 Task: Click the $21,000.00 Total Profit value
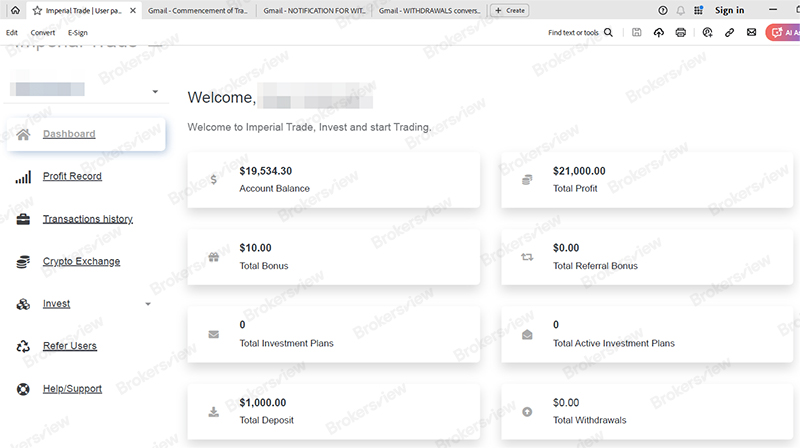coord(579,171)
